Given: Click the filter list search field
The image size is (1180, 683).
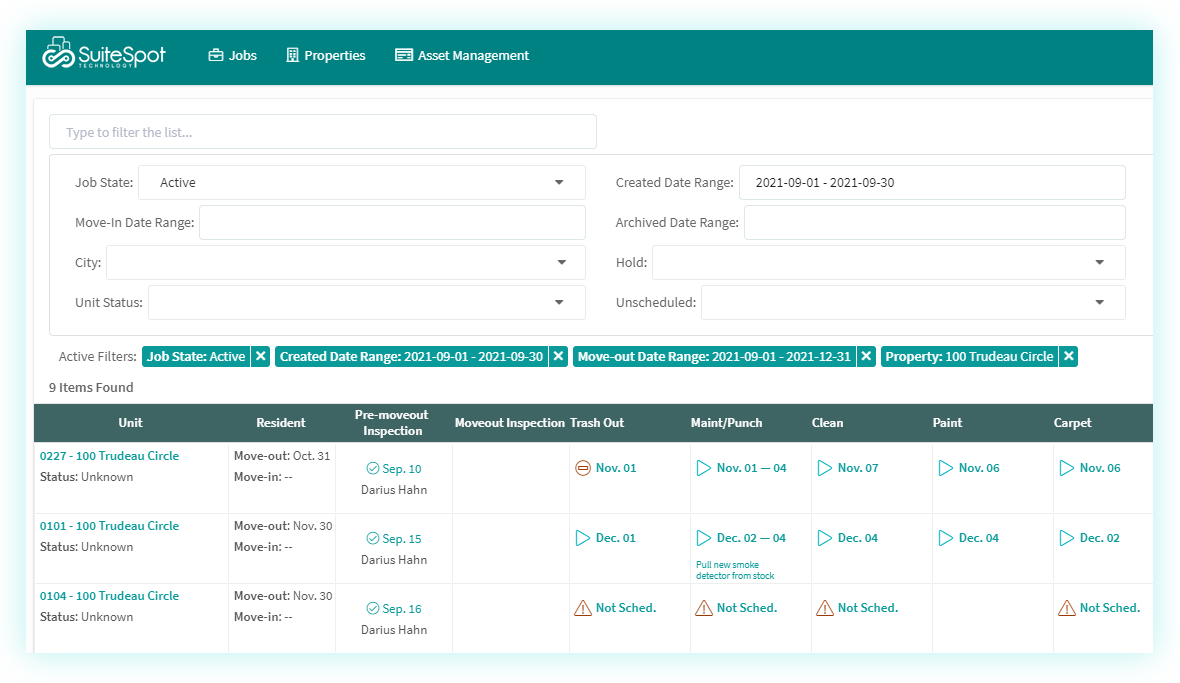Looking at the screenshot, I should pyautogui.click(x=322, y=132).
